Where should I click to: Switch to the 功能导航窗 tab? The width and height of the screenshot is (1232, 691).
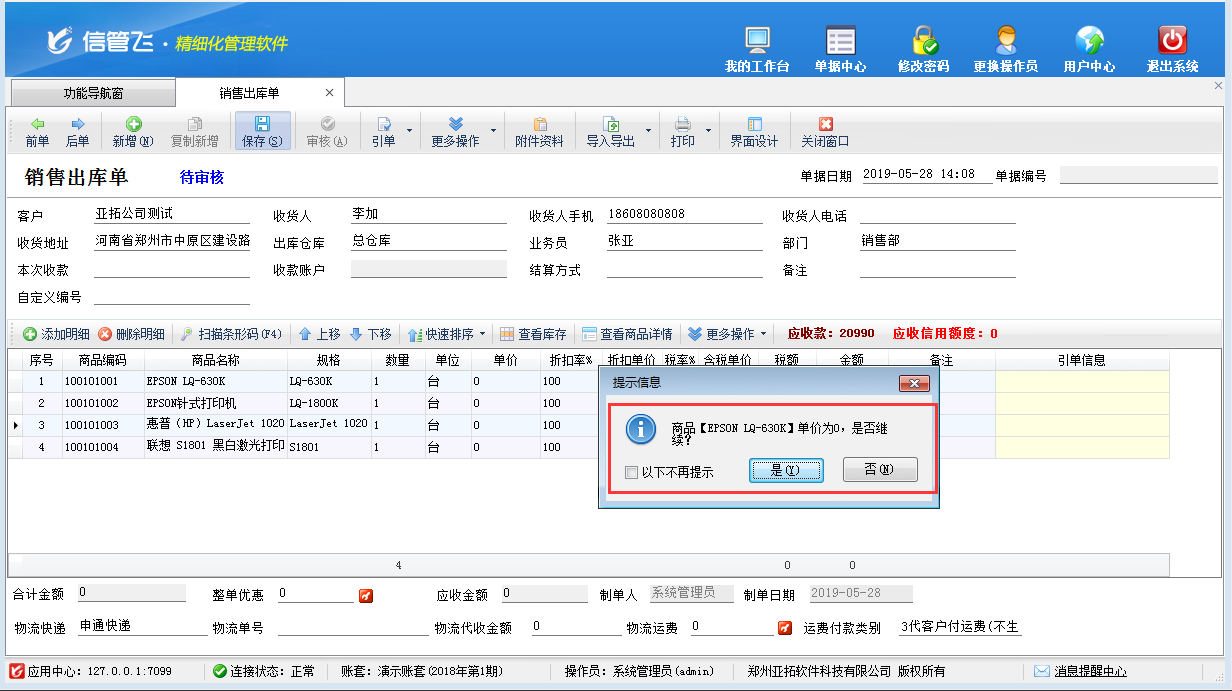pyautogui.click(x=93, y=93)
